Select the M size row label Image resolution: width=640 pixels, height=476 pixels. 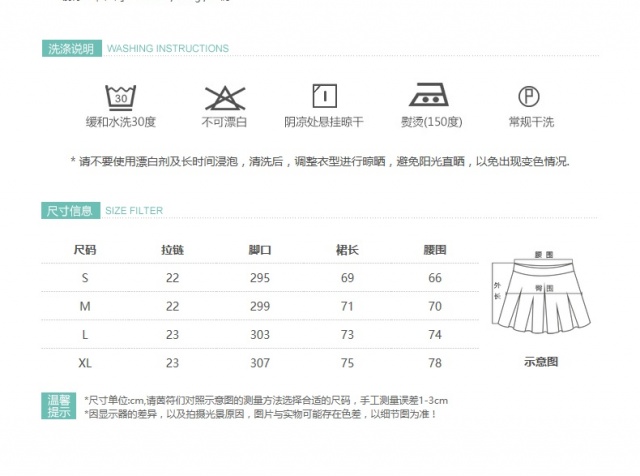point(85,305)
